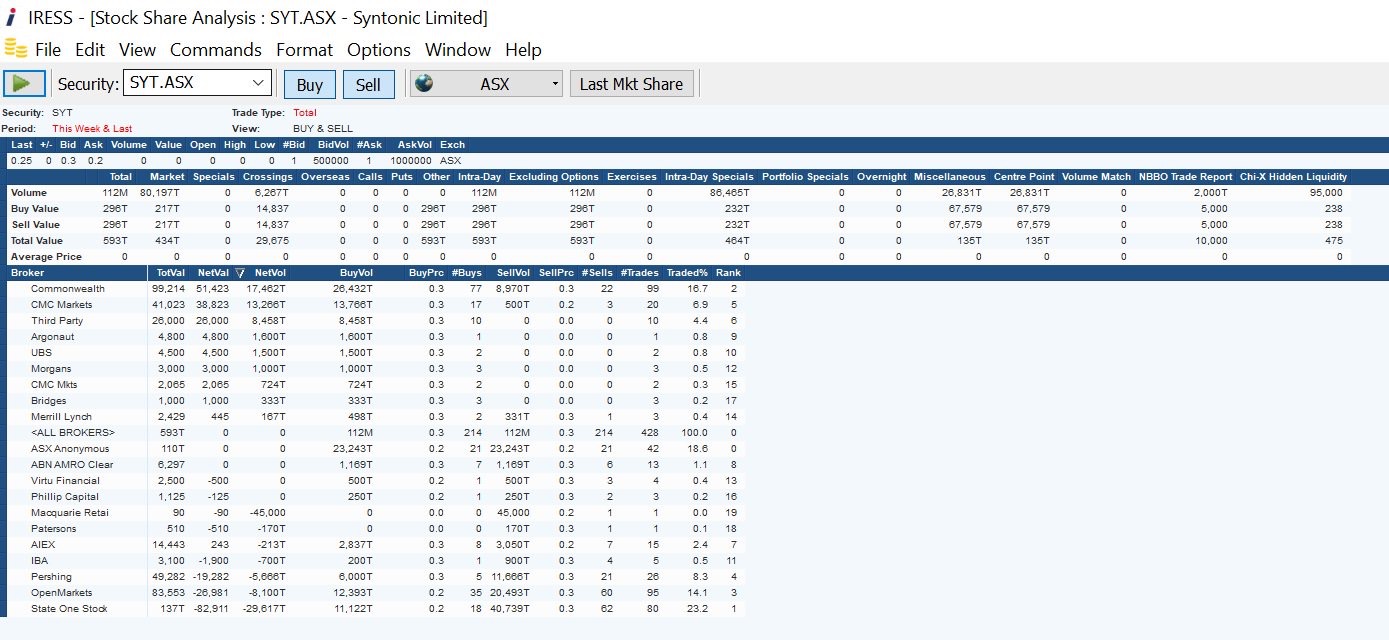Sort by the Broker column header
The image size is (1389, 640).
[27, 273]
